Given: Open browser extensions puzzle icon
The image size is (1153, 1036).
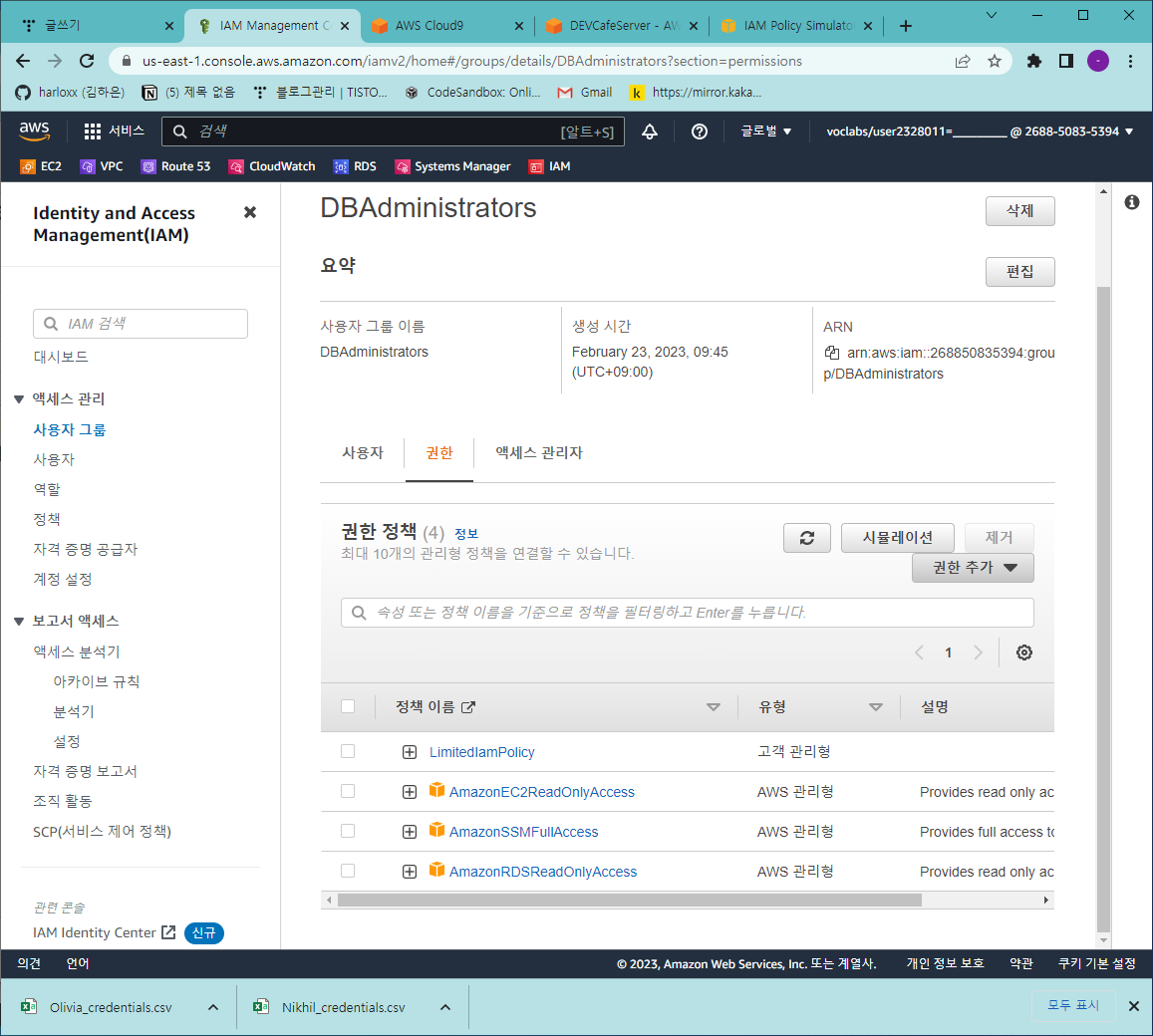Looking at the screenshot, I should point(1033,61).
